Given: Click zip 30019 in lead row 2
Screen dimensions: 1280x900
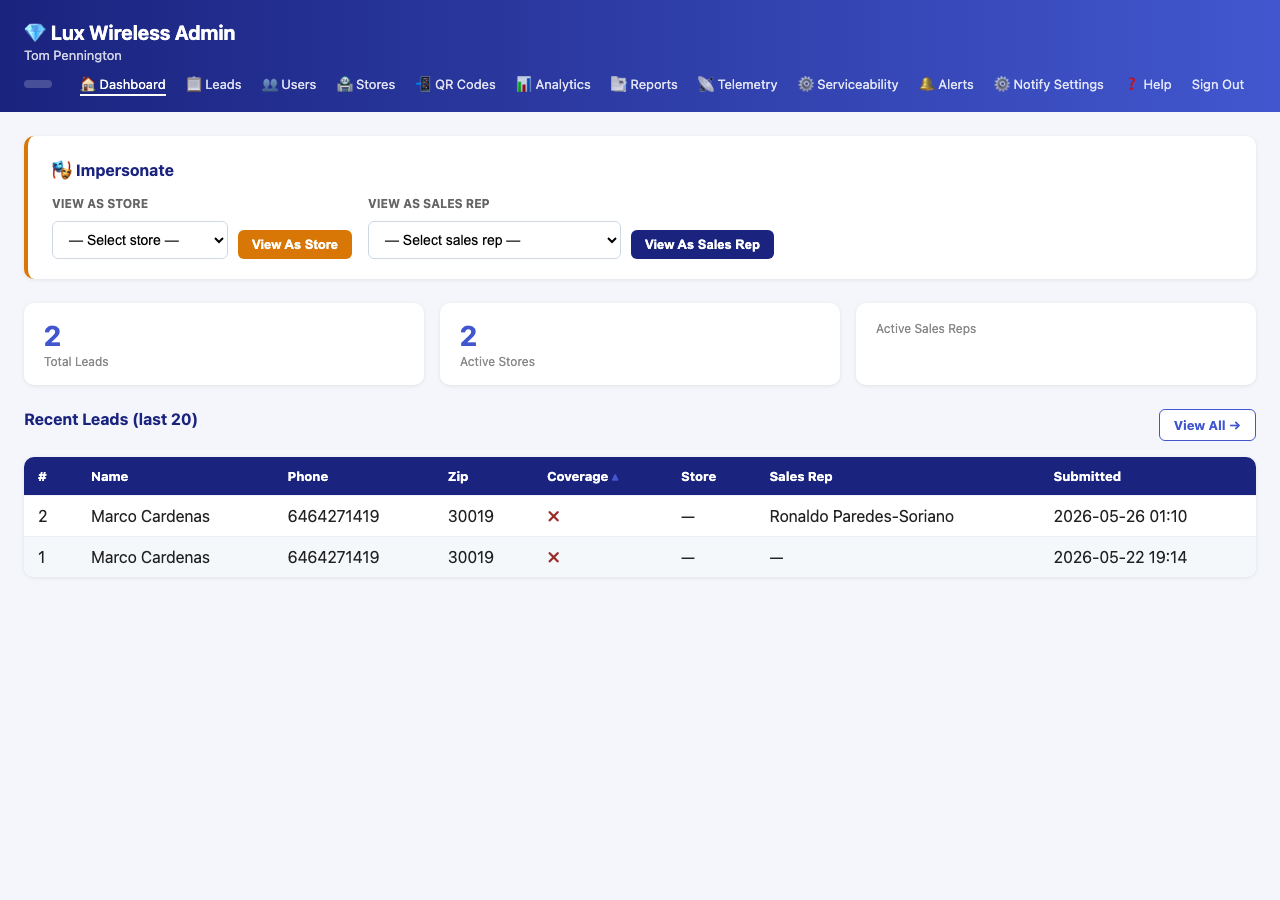Looking at the screenshot, I should pyautogui.click(x=471, y=517).
